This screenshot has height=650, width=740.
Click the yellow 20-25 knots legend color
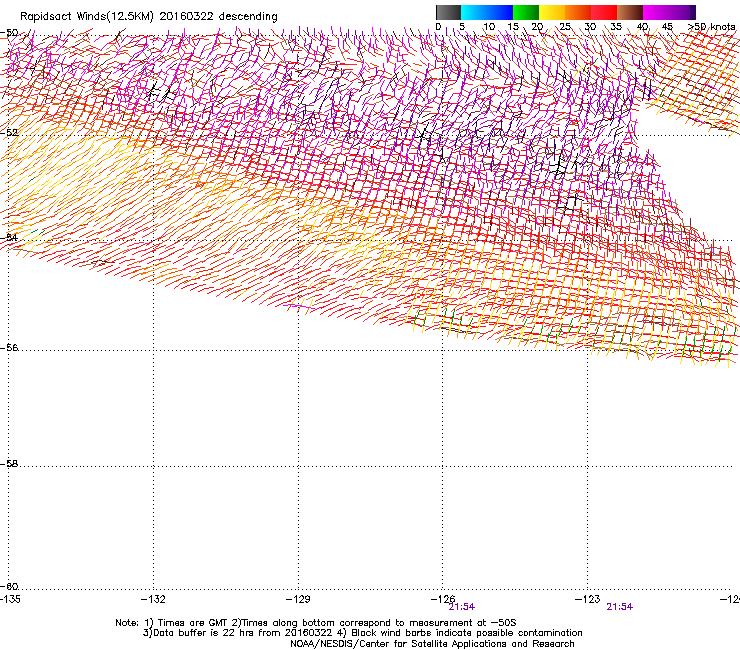coord(552,12)
